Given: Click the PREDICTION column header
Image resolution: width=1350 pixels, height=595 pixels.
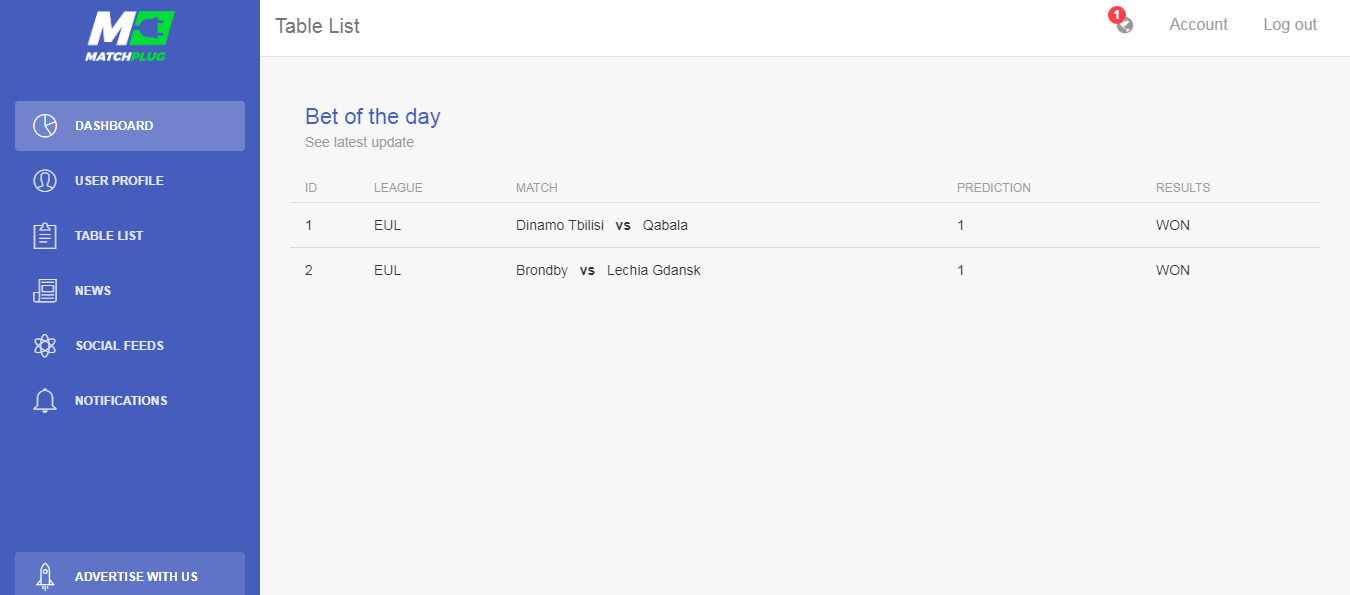Looking at the screenshot, I should tap(994, 188).
